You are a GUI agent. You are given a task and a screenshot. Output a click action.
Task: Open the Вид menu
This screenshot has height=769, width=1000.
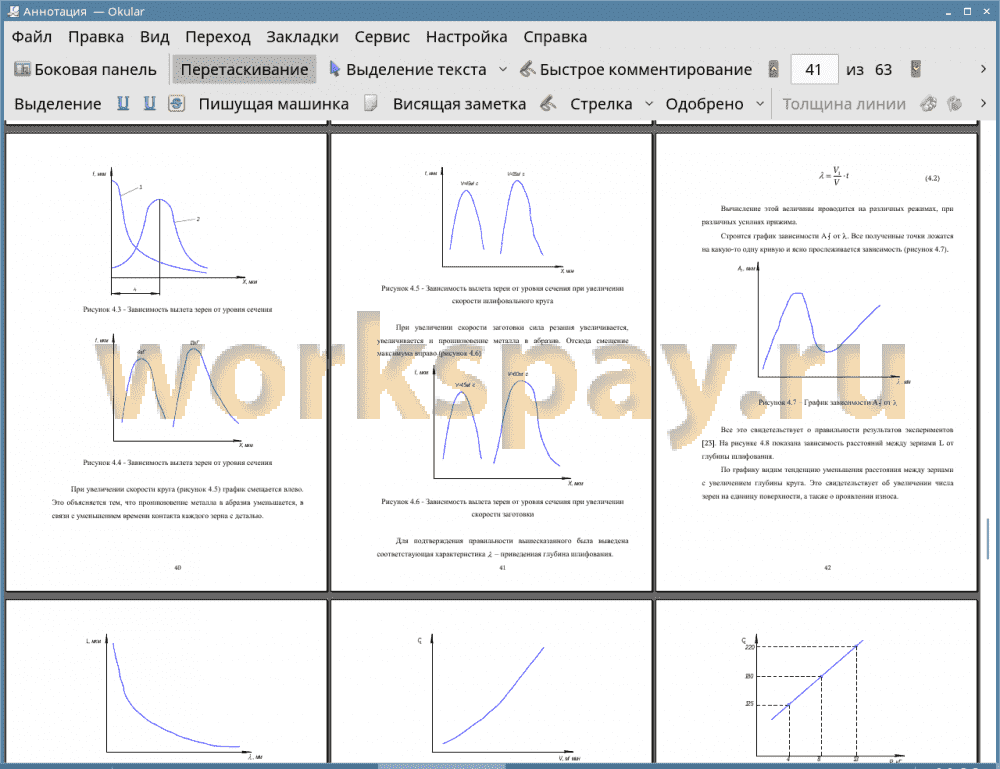pyautogui.click(x=154, y=37)
